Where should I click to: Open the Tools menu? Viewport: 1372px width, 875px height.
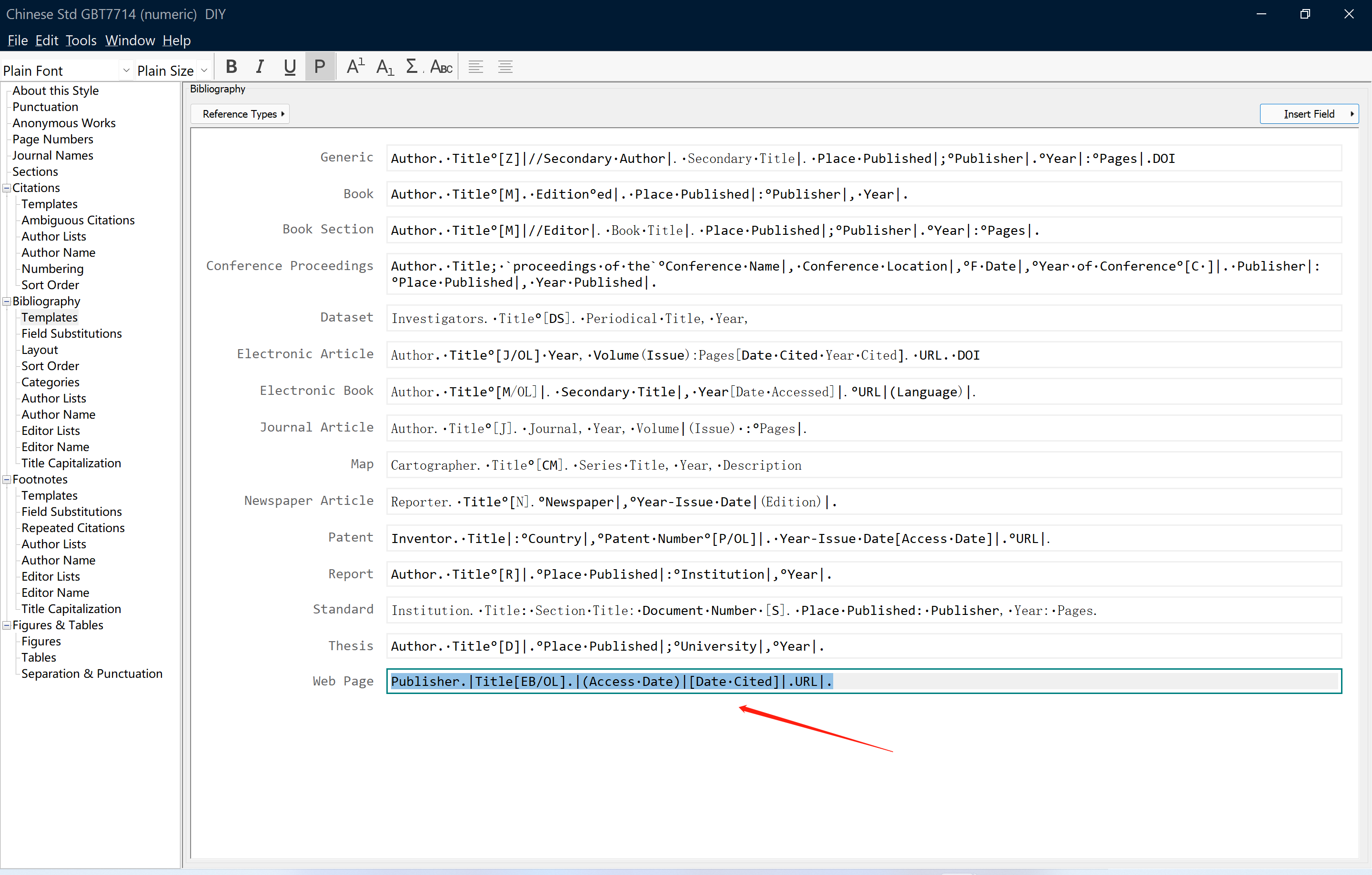81,40
